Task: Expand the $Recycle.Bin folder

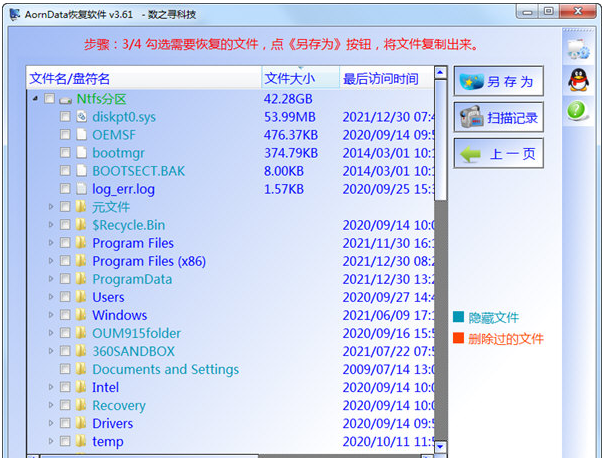Action: (51, 225)
